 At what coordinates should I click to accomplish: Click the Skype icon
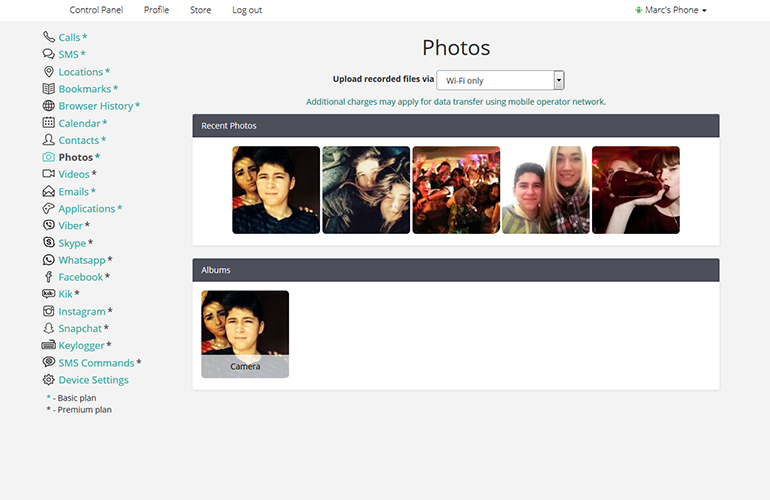[49, 243]
